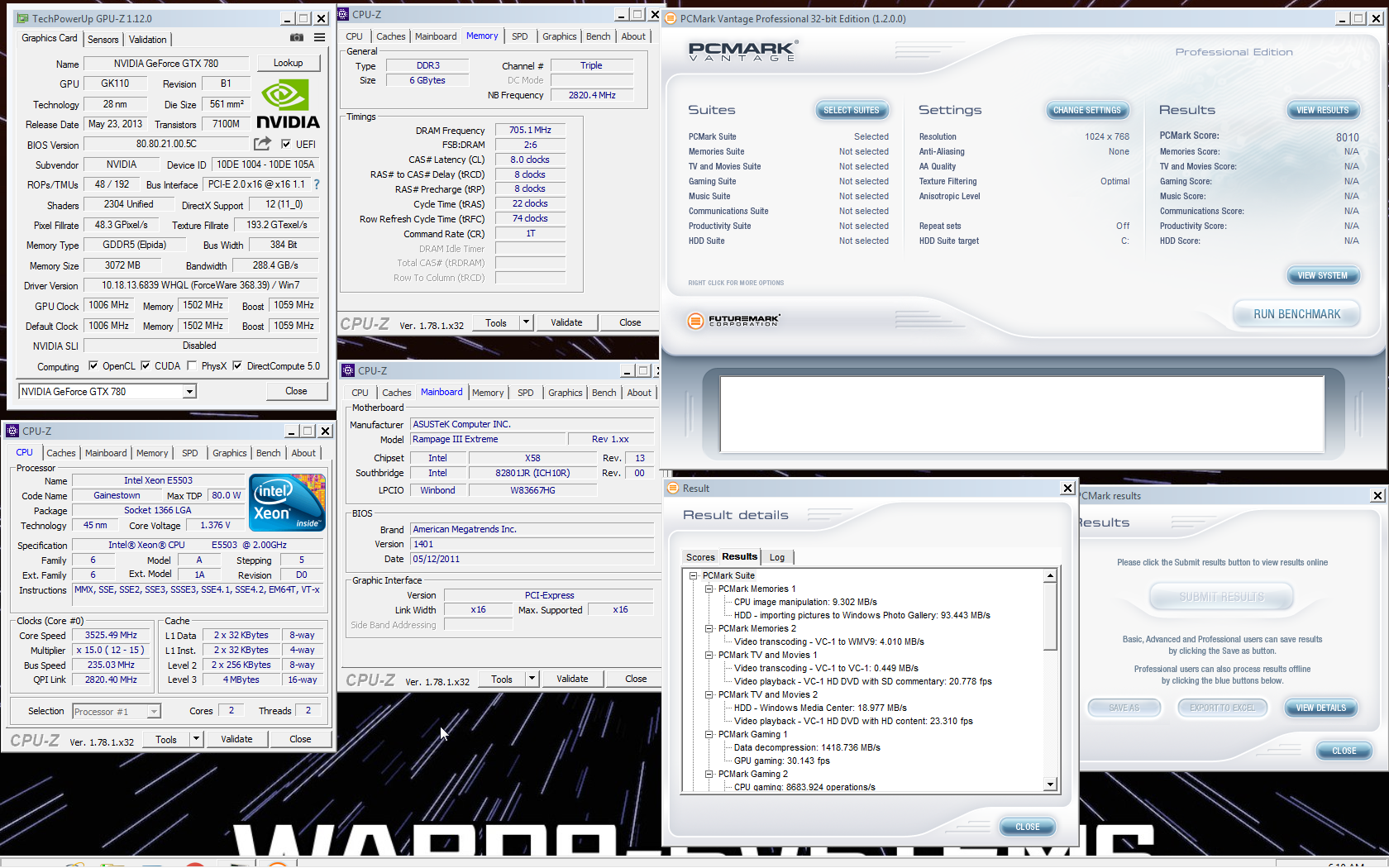Switch to the GPU-Z Sensors tab
Viewport: 1389px width, 868px height.
(103, 39)
